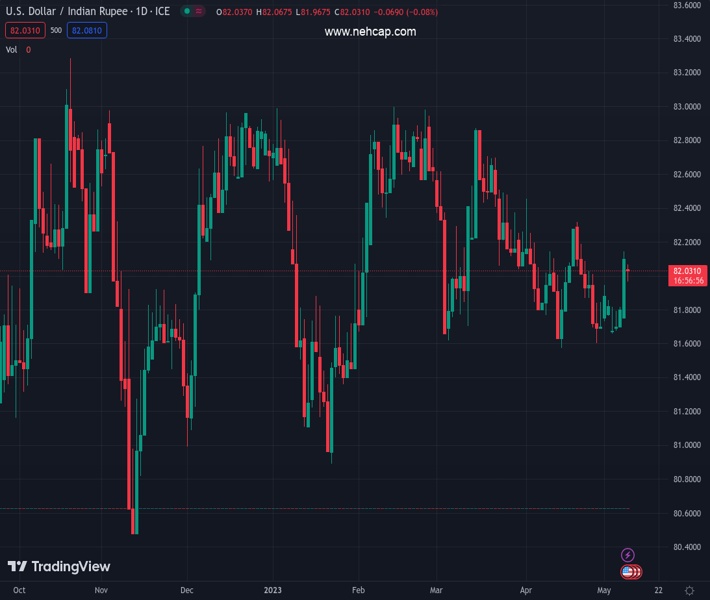Select the Vol indicator label
Screen dimensions: 710x600
[12, 49]
